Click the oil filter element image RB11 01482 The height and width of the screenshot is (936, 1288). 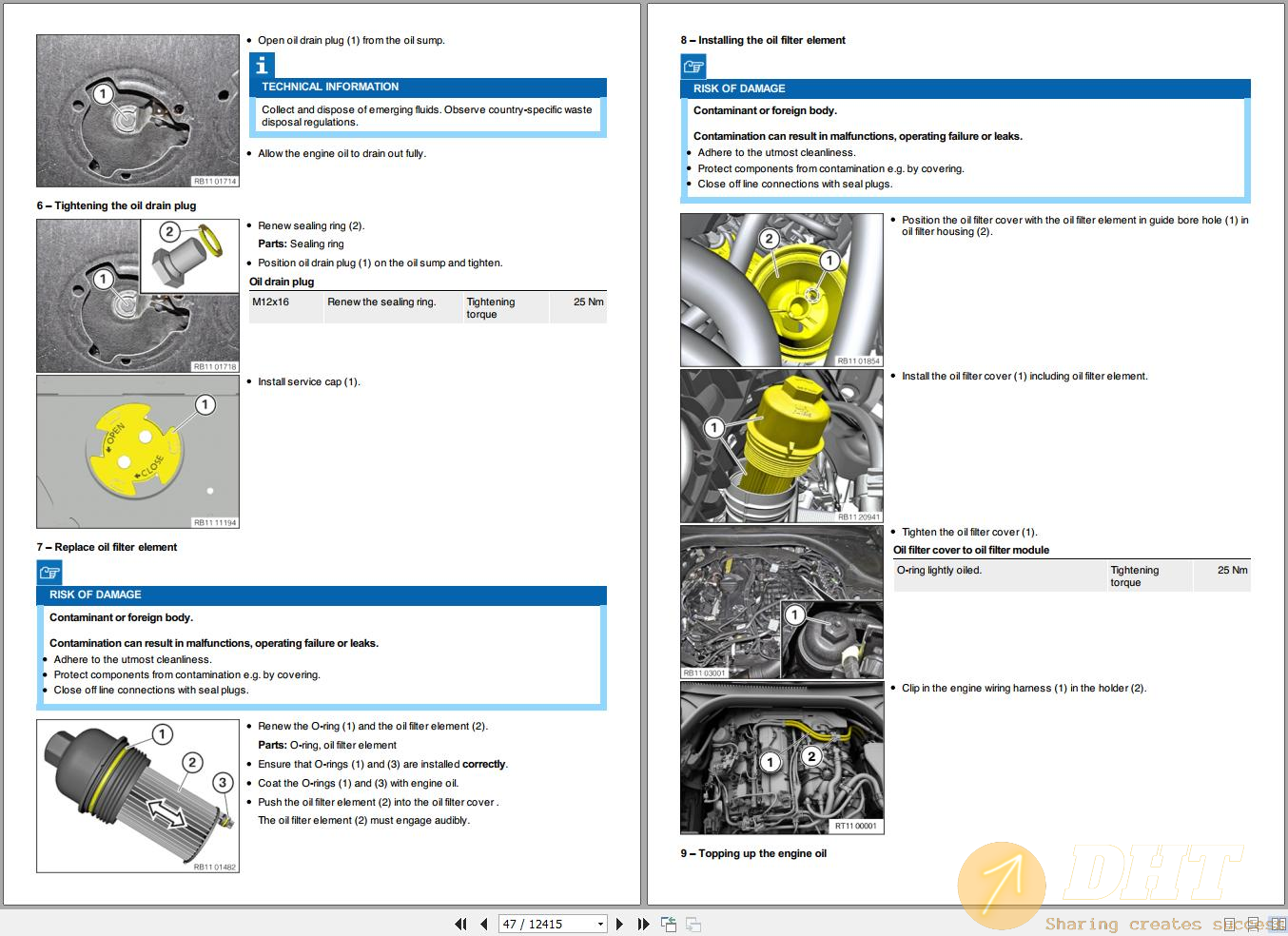click(138, 796)
